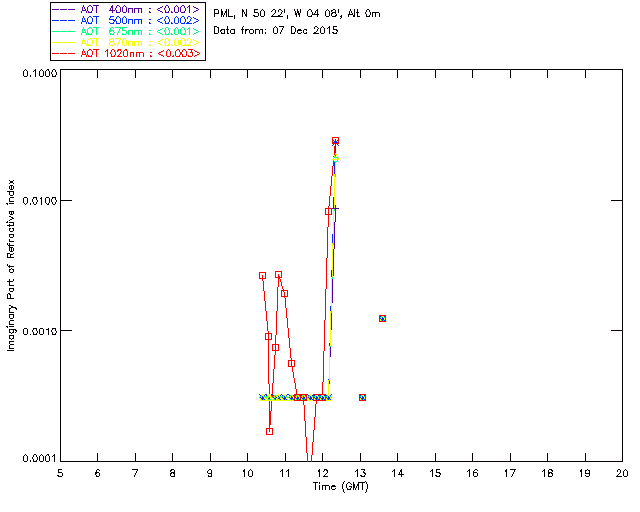
Task: Select the isolated data point near 13.6 GMT
Action: (382, 318)
